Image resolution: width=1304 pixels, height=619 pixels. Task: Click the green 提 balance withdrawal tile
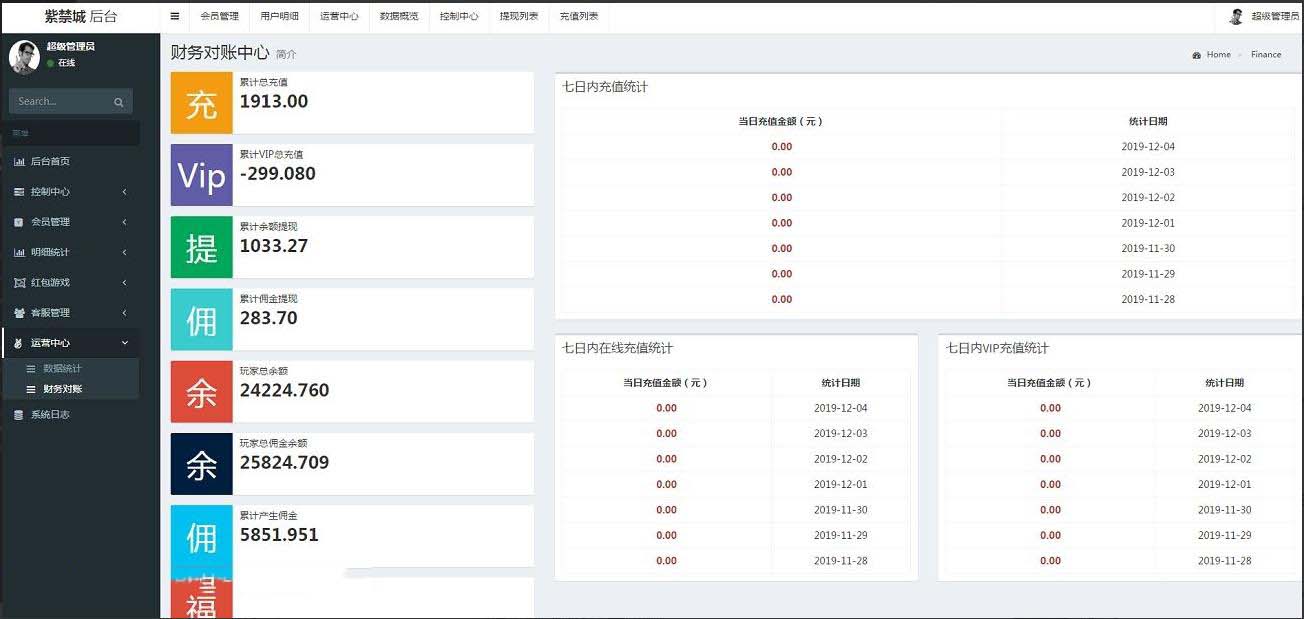201,247
